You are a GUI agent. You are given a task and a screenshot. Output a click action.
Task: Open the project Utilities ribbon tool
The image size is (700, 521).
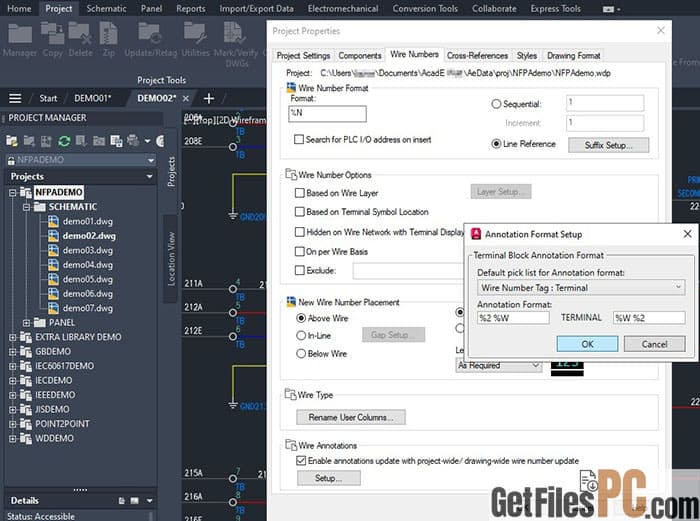pyautogui.click(x=195, y=40)
